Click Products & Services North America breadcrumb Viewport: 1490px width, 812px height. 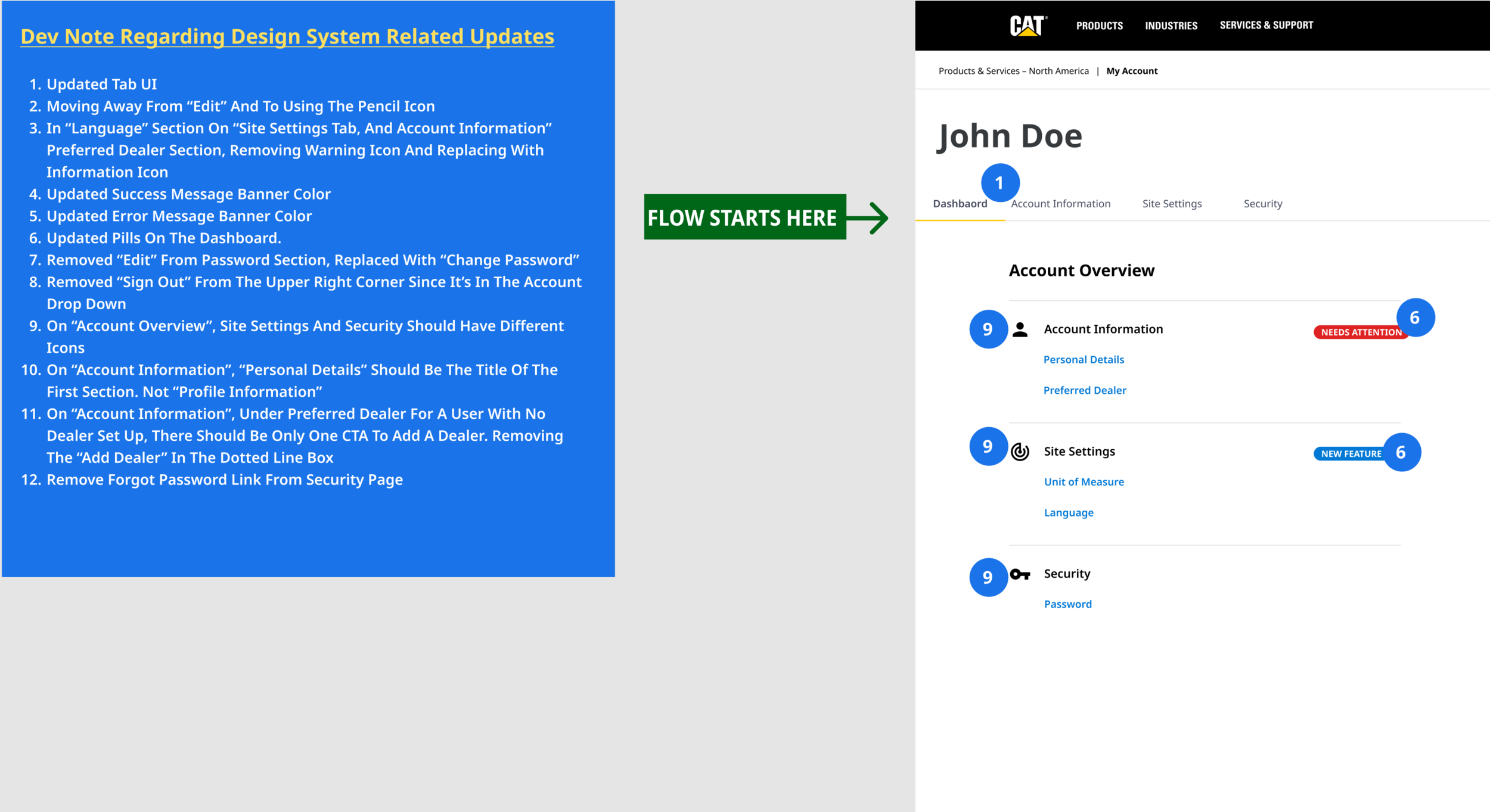[x=1013, y=71]
